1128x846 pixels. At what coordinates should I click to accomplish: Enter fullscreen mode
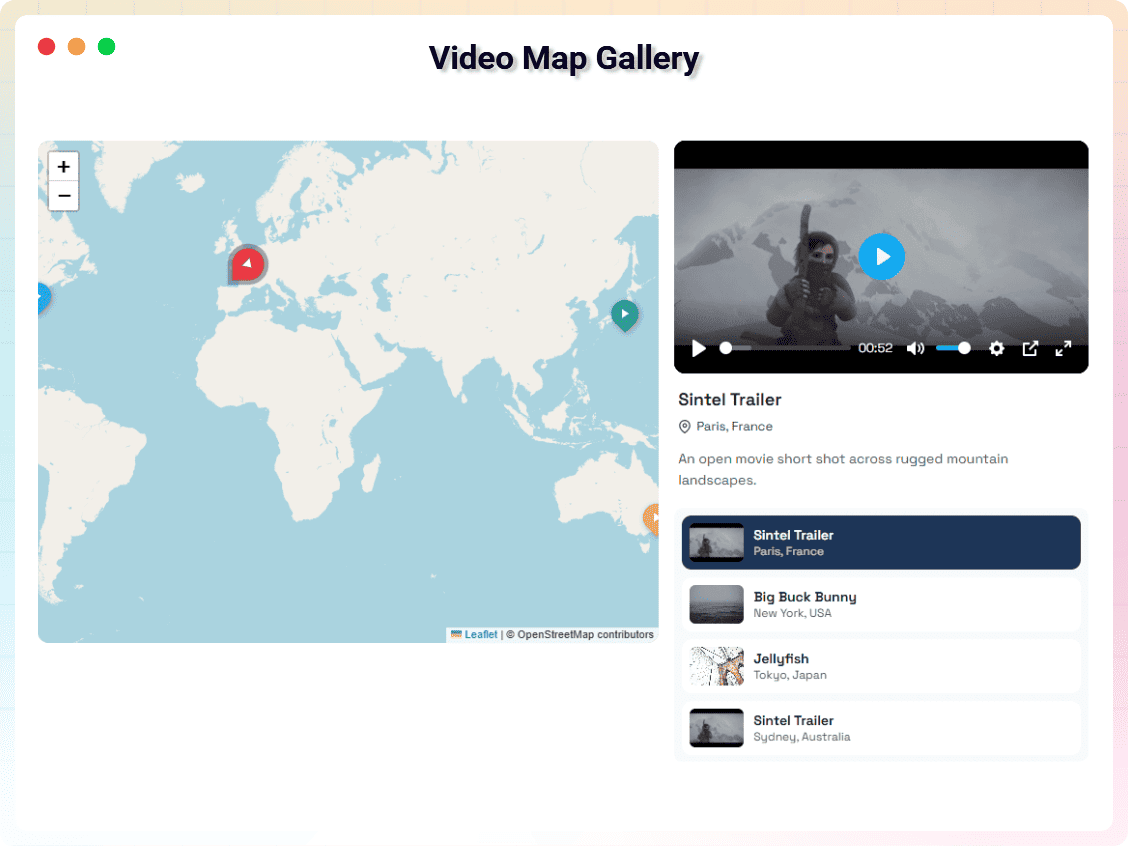click(1063, 348)
